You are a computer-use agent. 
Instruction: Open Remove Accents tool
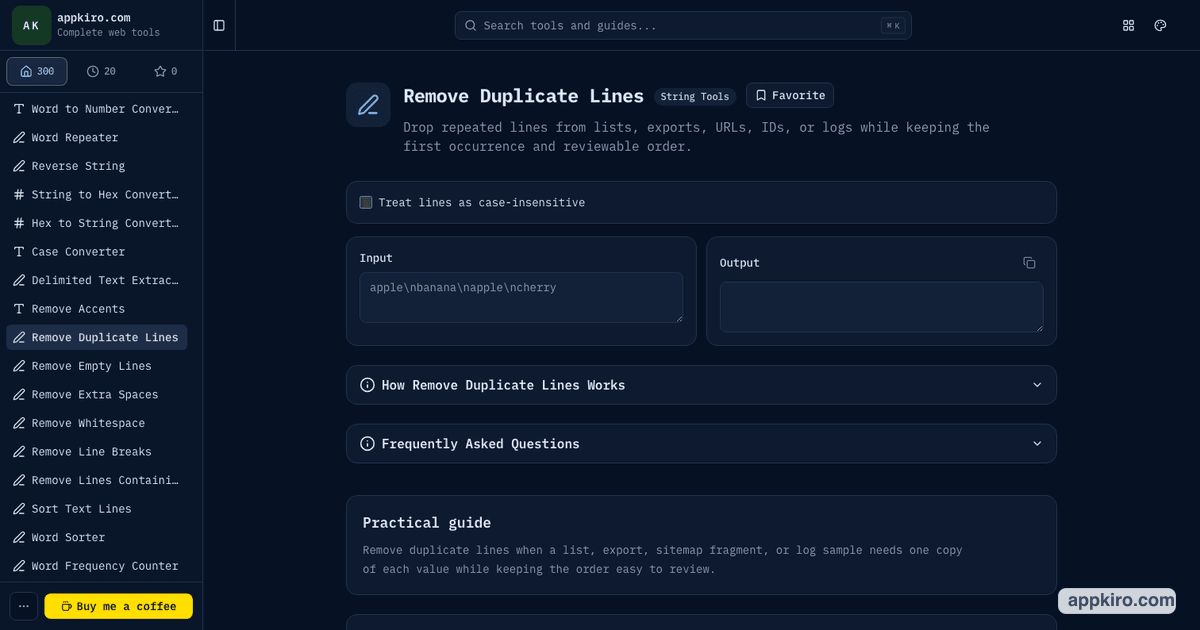(97, 309)
